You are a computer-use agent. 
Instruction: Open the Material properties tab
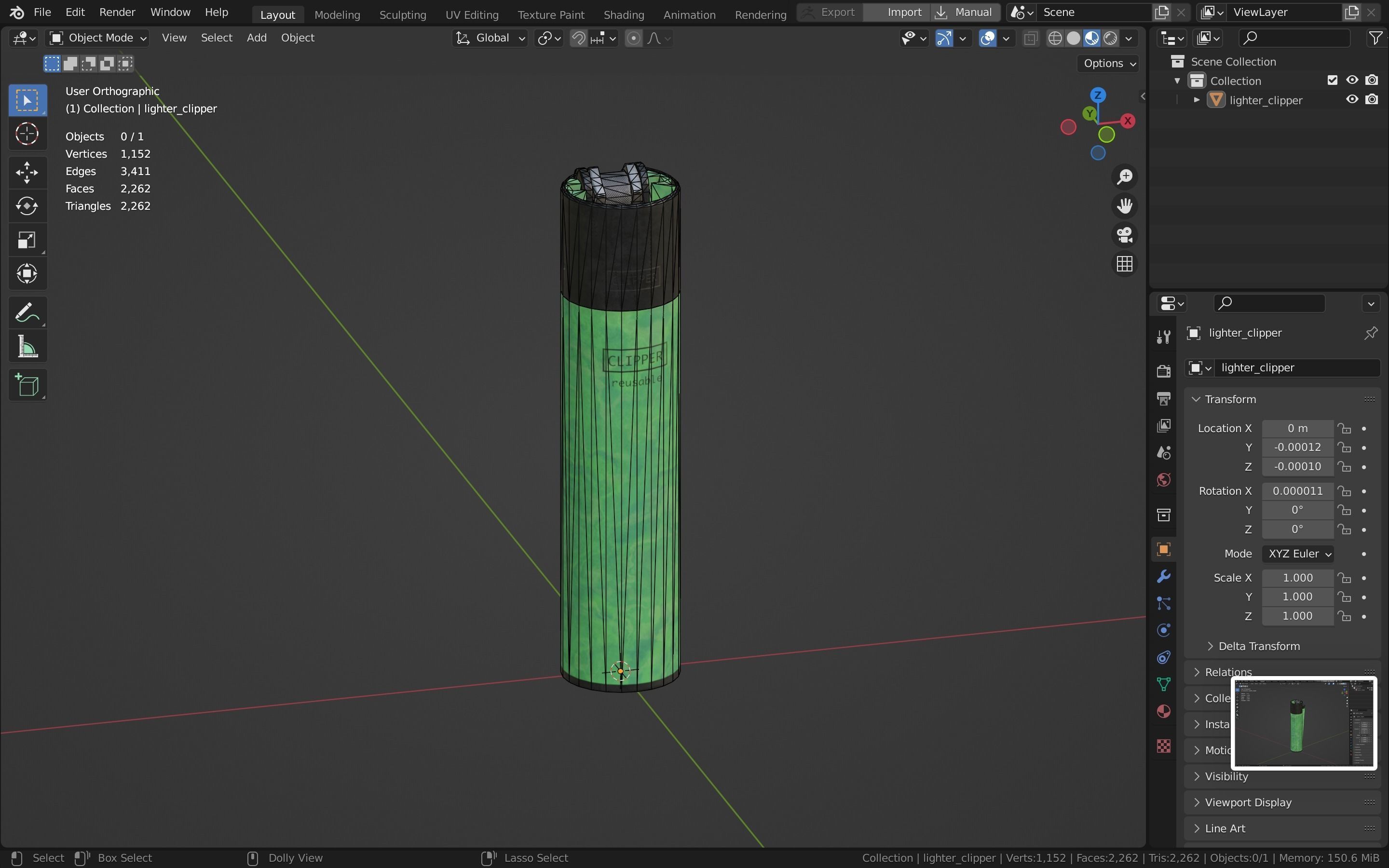(x=1163, y=711)
